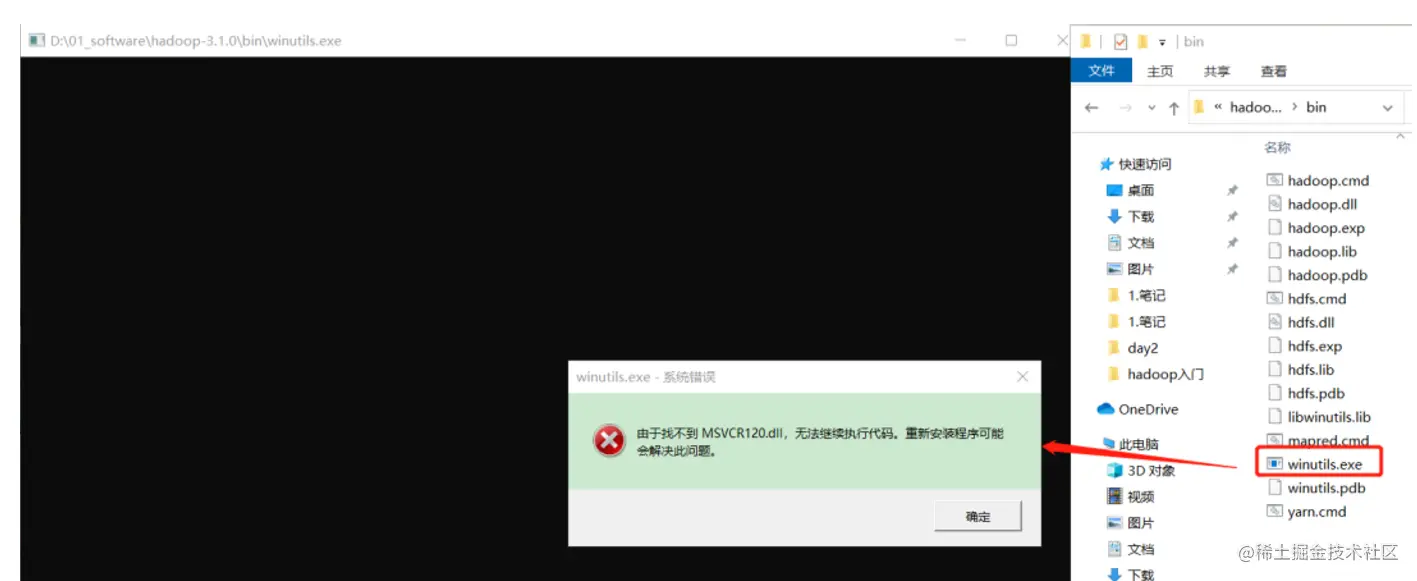Expand the hidden path with the « chevron
1417x581 pixels.
point(1218,107)
